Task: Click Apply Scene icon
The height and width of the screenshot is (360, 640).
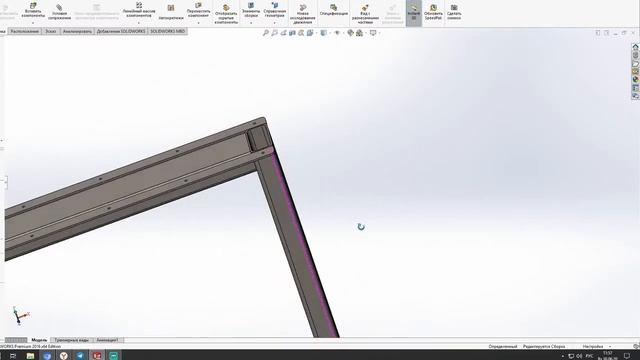Action: click(359, 33)
